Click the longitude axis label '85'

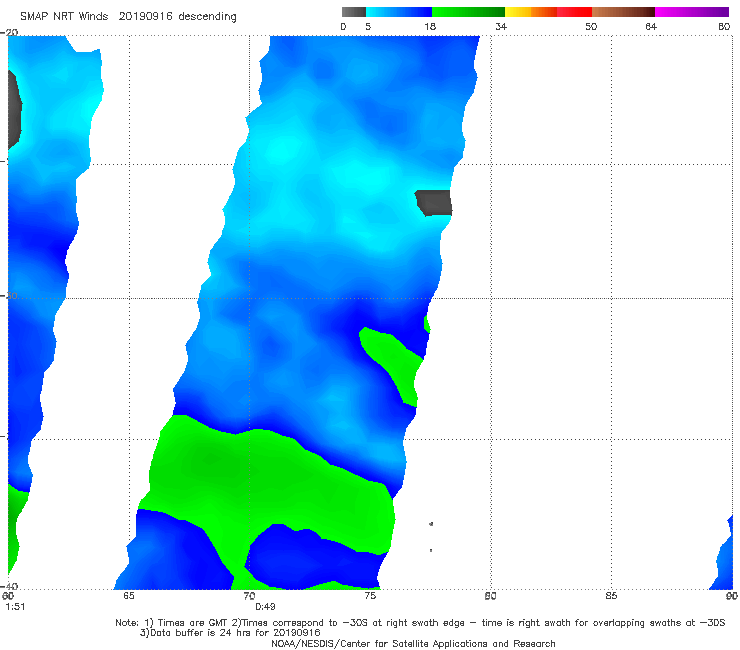611,596
